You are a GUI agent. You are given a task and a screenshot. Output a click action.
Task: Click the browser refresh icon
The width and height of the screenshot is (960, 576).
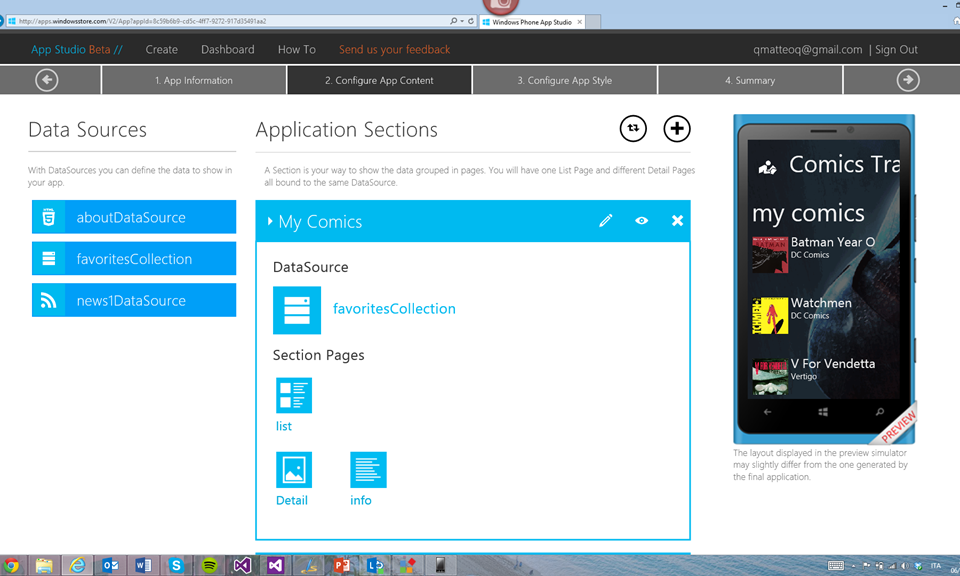[x=471, y=21]
